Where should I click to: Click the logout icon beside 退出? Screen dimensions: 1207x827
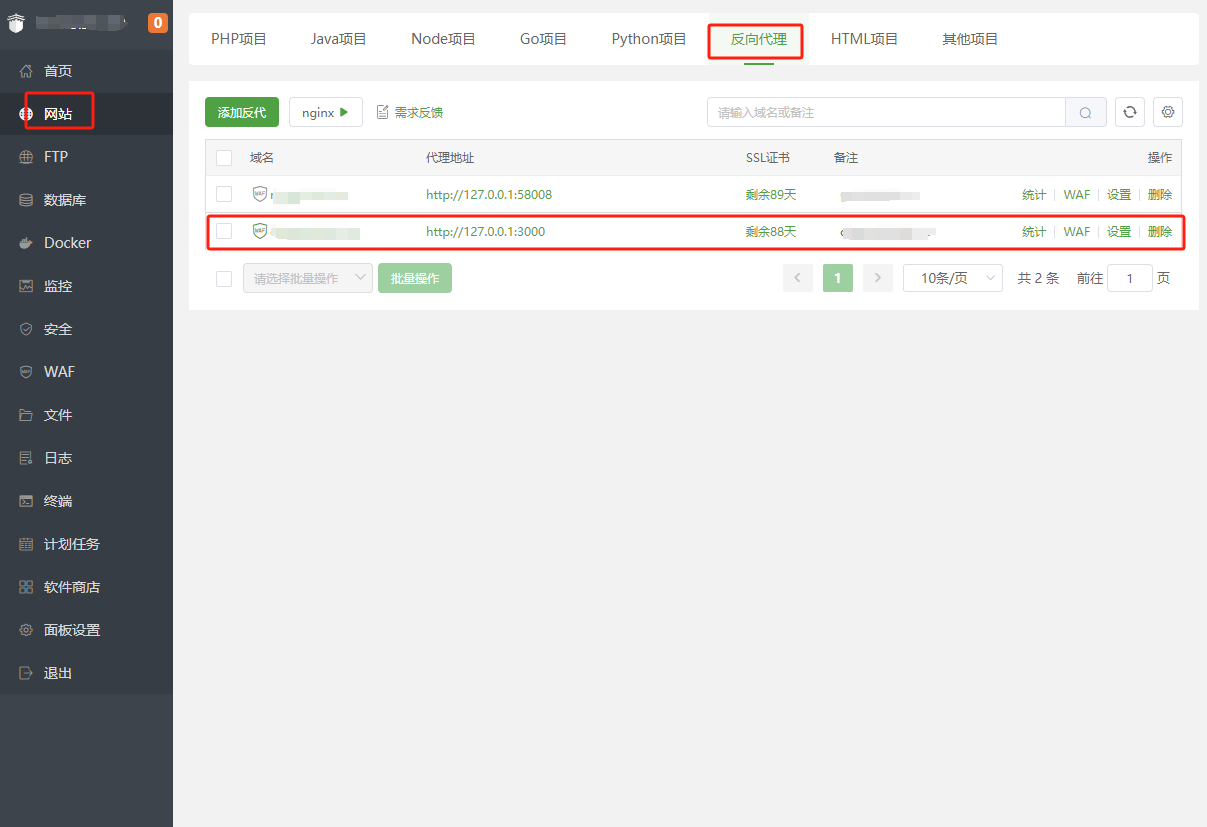[26, 673]
